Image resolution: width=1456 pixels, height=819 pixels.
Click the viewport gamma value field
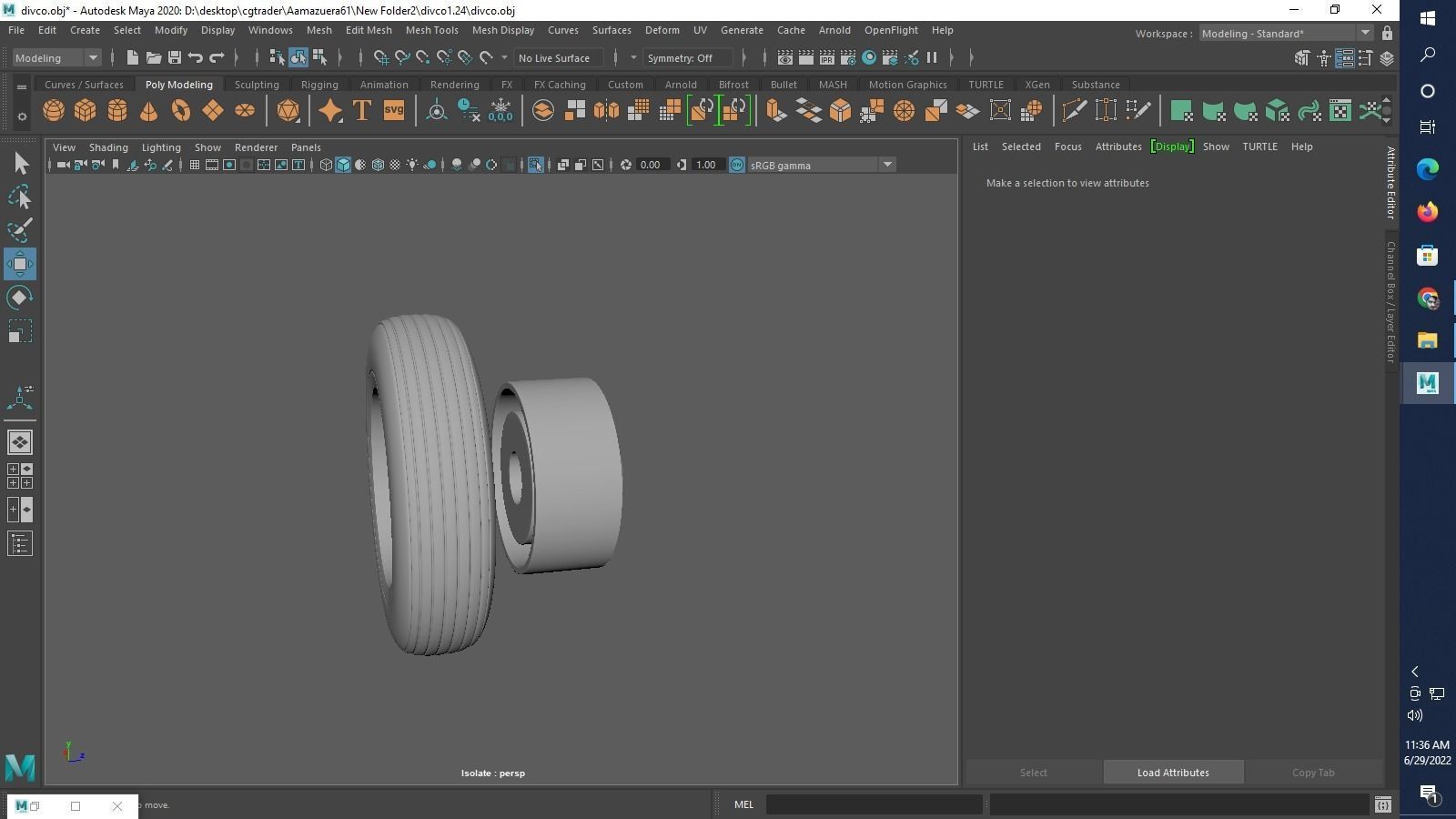(x=708, y=165)
